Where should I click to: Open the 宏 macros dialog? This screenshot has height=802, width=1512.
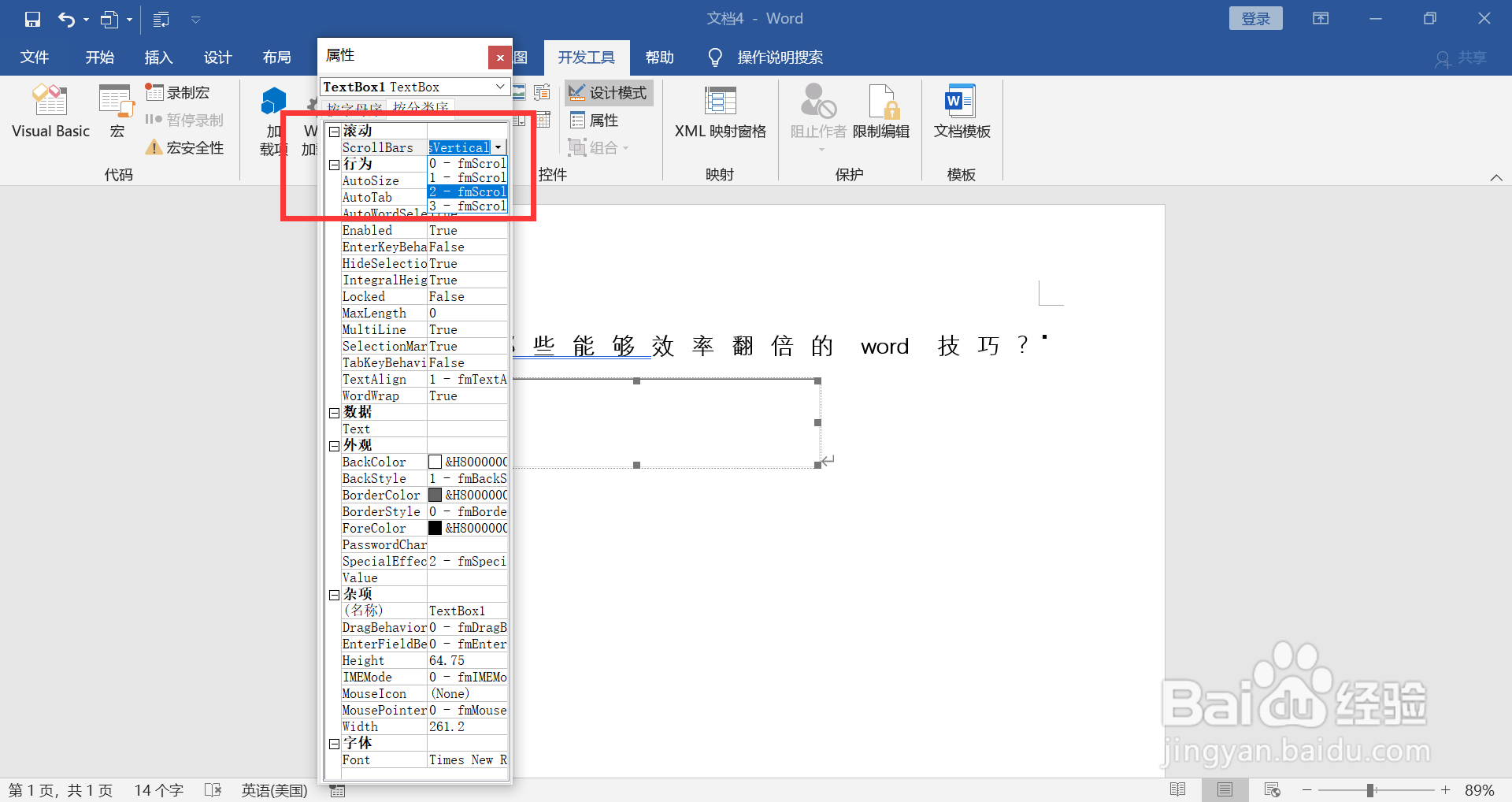click(117, 112)
